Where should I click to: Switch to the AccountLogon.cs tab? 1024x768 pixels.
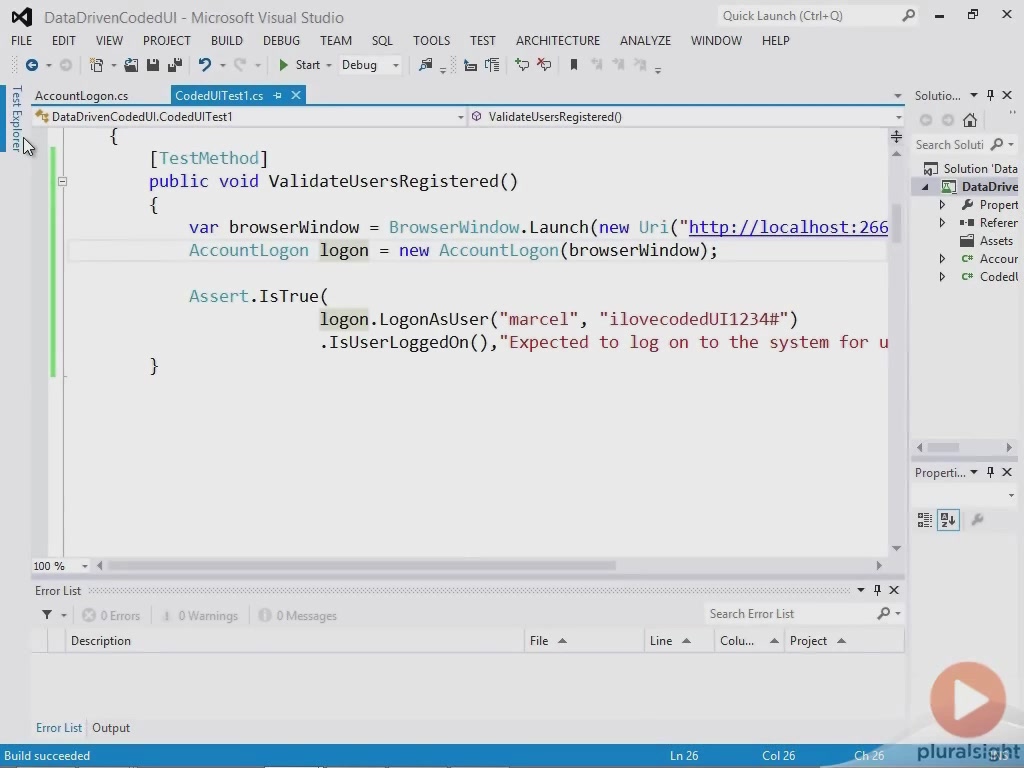pyautogui.click(x=82, y=95)
